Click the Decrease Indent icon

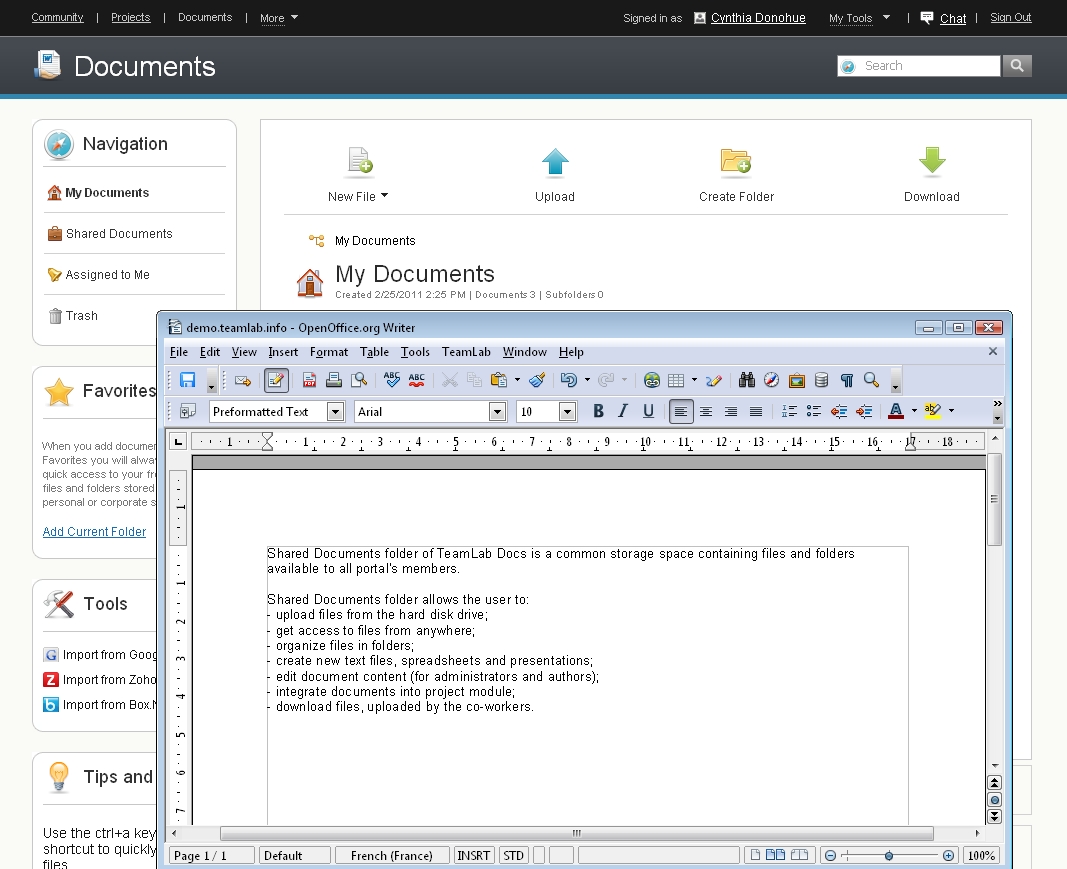tap(839, 411)
